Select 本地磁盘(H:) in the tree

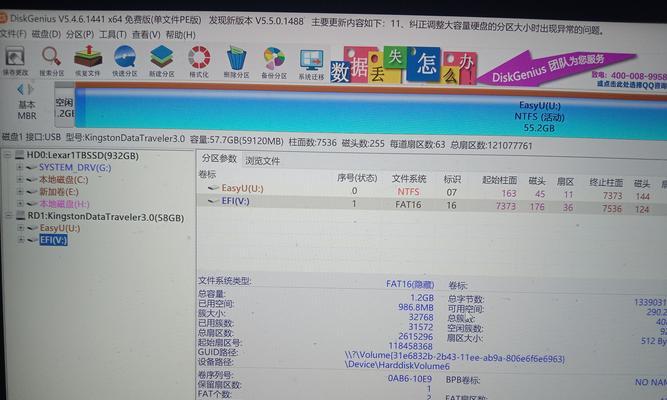coord(64,204)
